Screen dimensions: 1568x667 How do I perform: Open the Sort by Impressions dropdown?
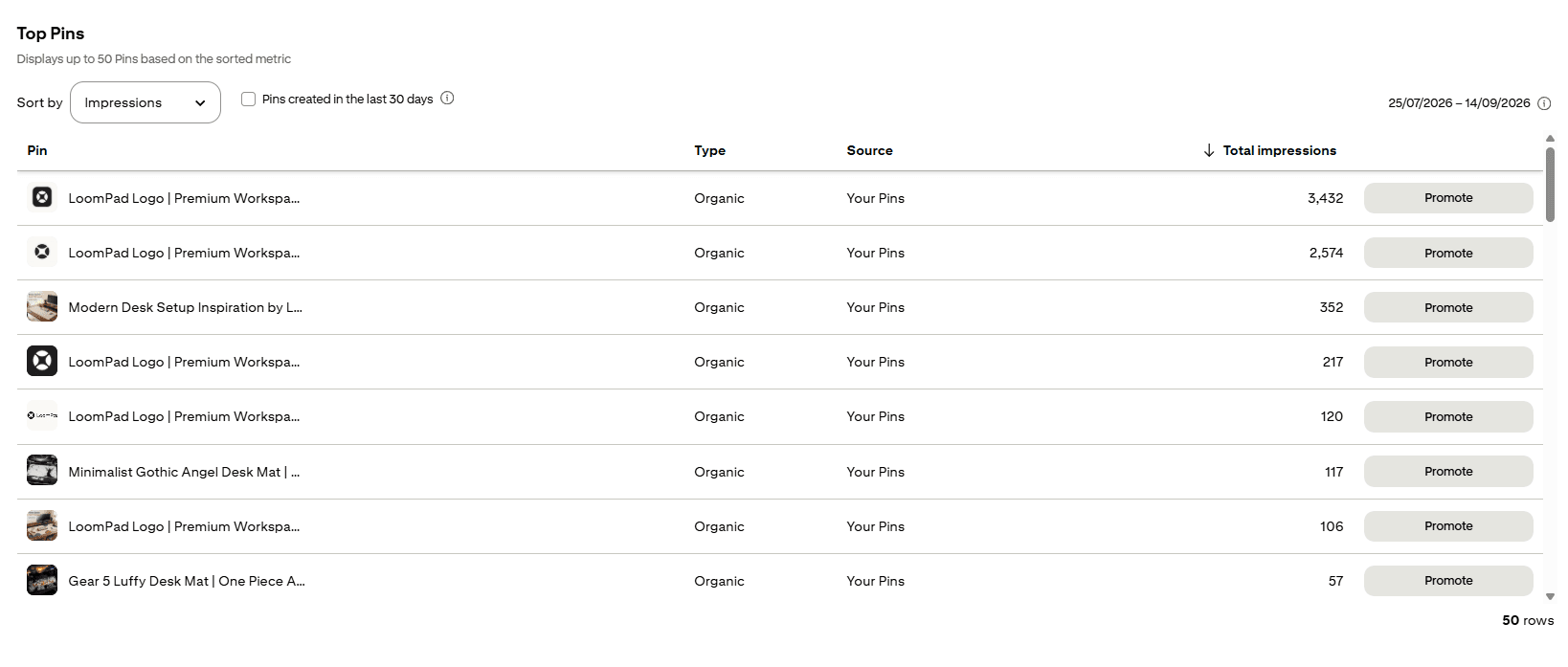coord(146,102)
